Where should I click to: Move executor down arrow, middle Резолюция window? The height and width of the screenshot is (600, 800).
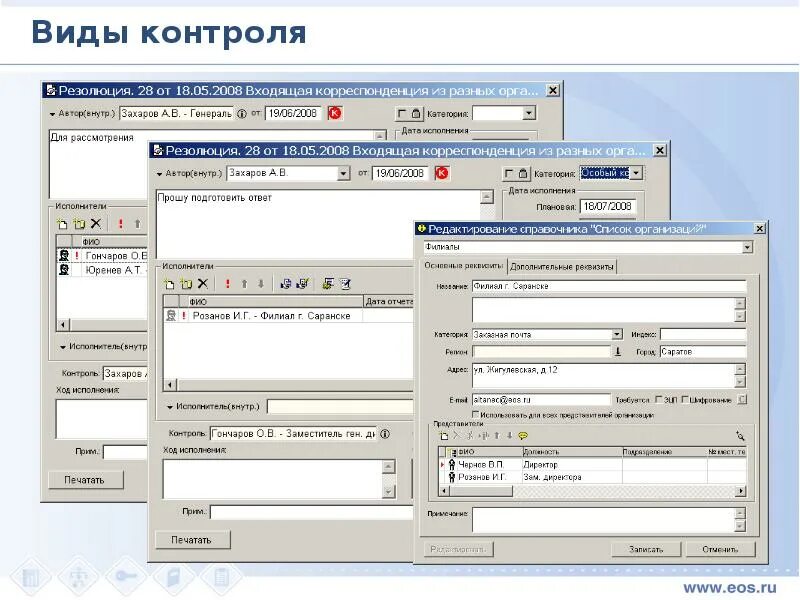(x=261, y=284)
